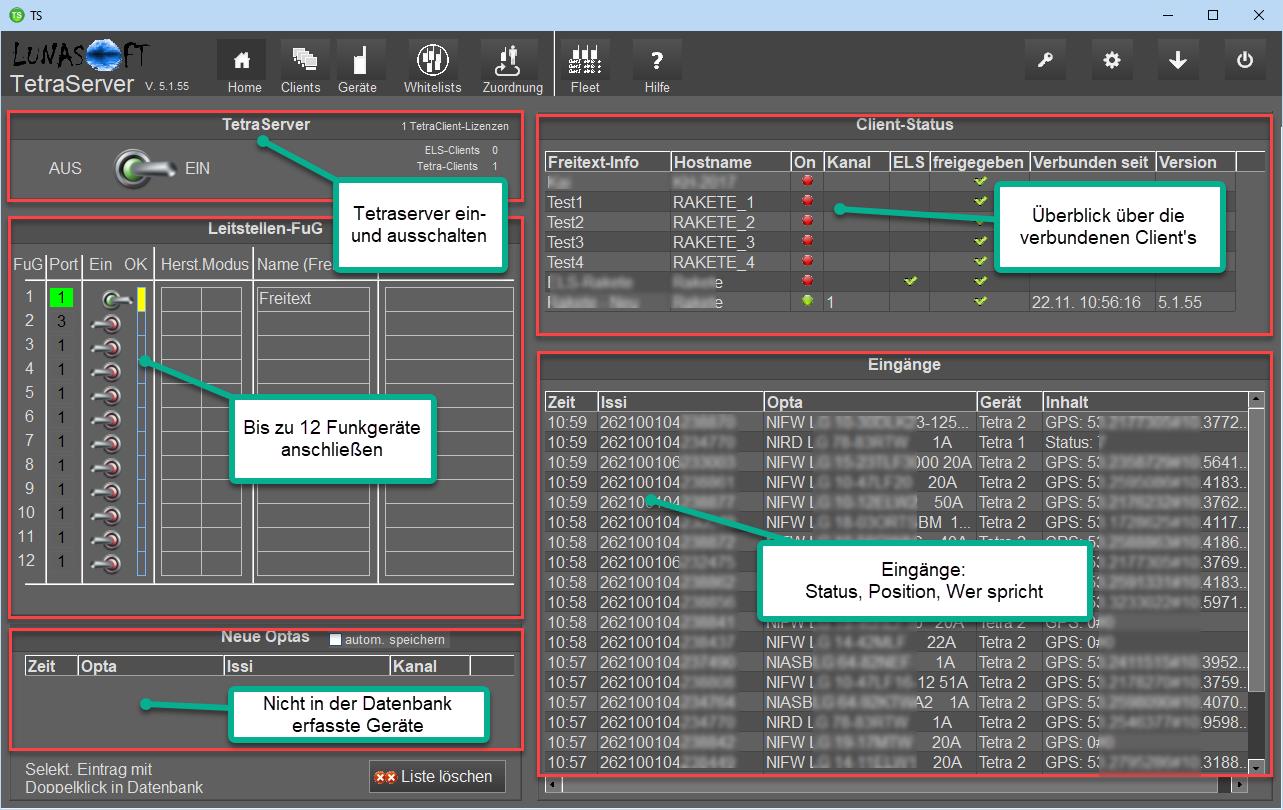
Task: Open the Zuordnung section
Action: click(509, 61)
